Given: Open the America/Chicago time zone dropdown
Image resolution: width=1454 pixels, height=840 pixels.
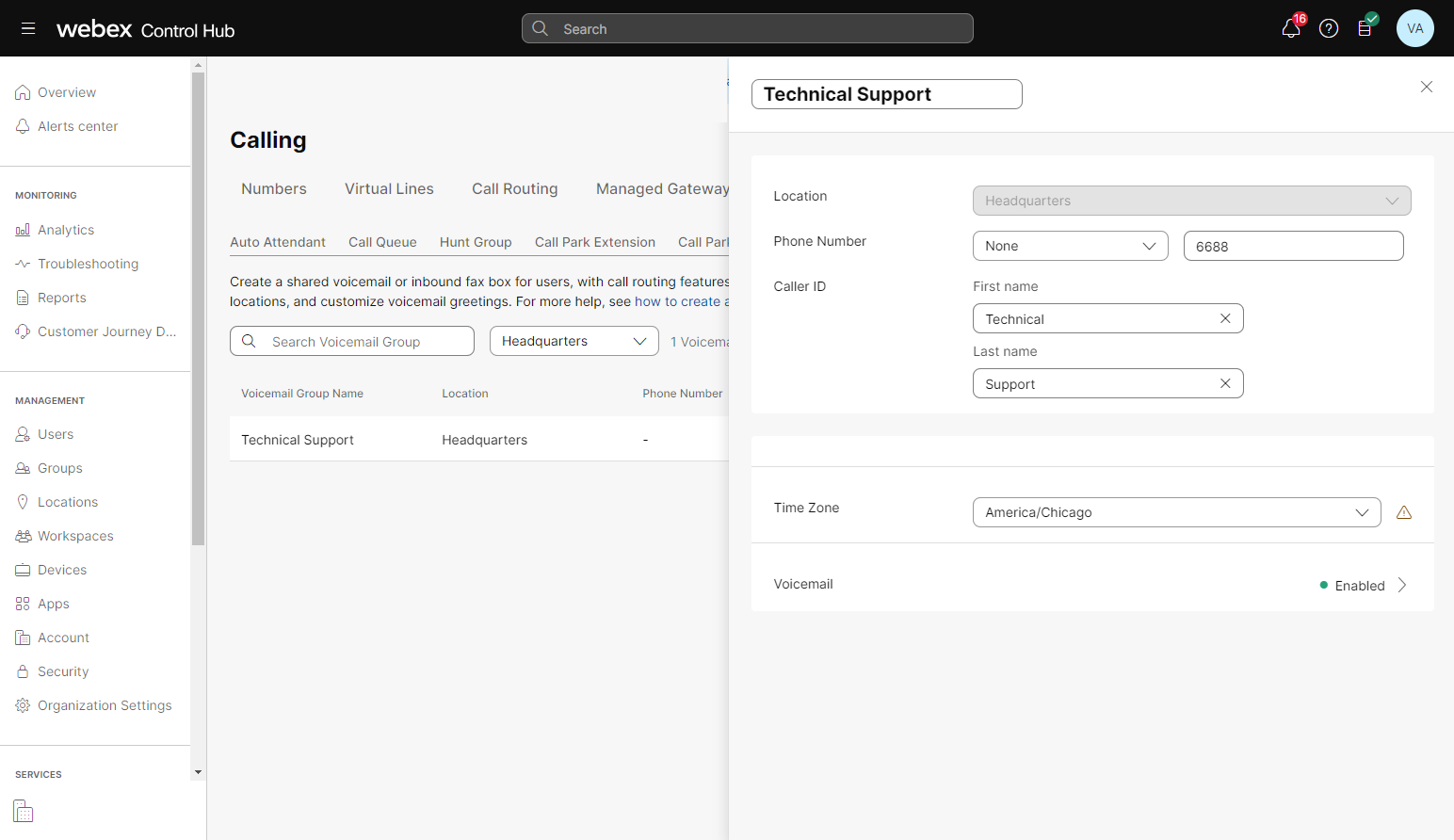Looking at the screenshot, I should click(x=1176, y=512).
